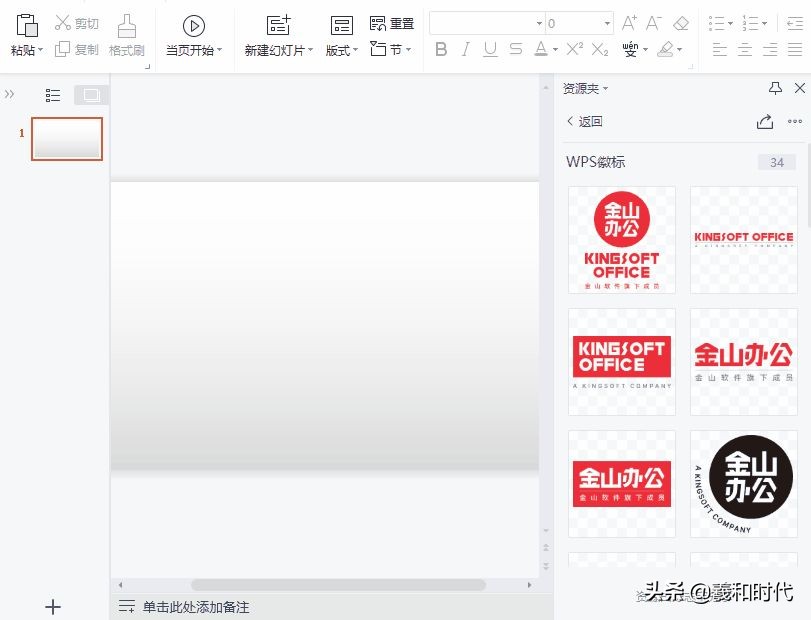Toggle italic formatting

point(465,49)
